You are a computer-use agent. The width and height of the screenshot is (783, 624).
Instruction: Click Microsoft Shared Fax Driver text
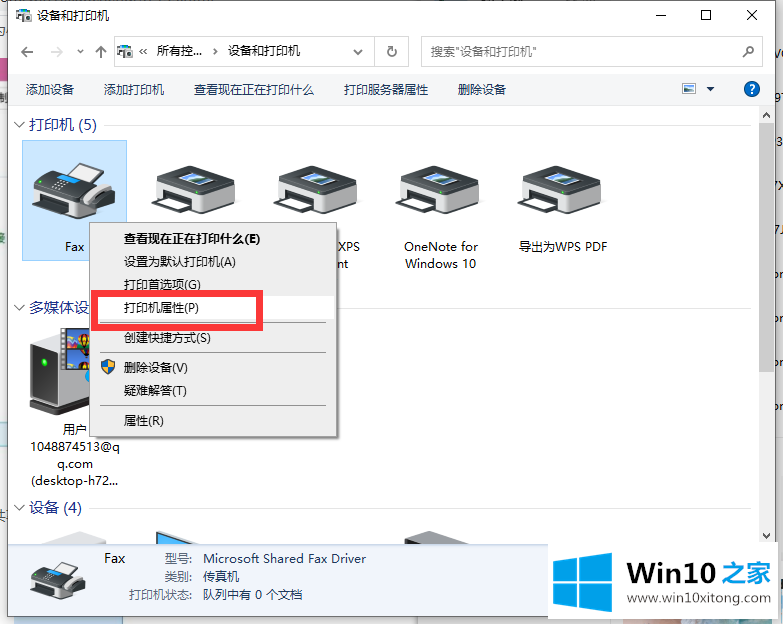click(x=284, y=559)
